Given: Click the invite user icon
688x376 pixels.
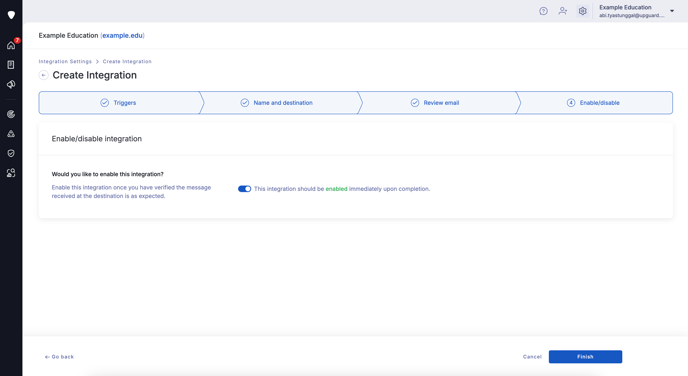Looking at the screenshot, I should point(563,11).
